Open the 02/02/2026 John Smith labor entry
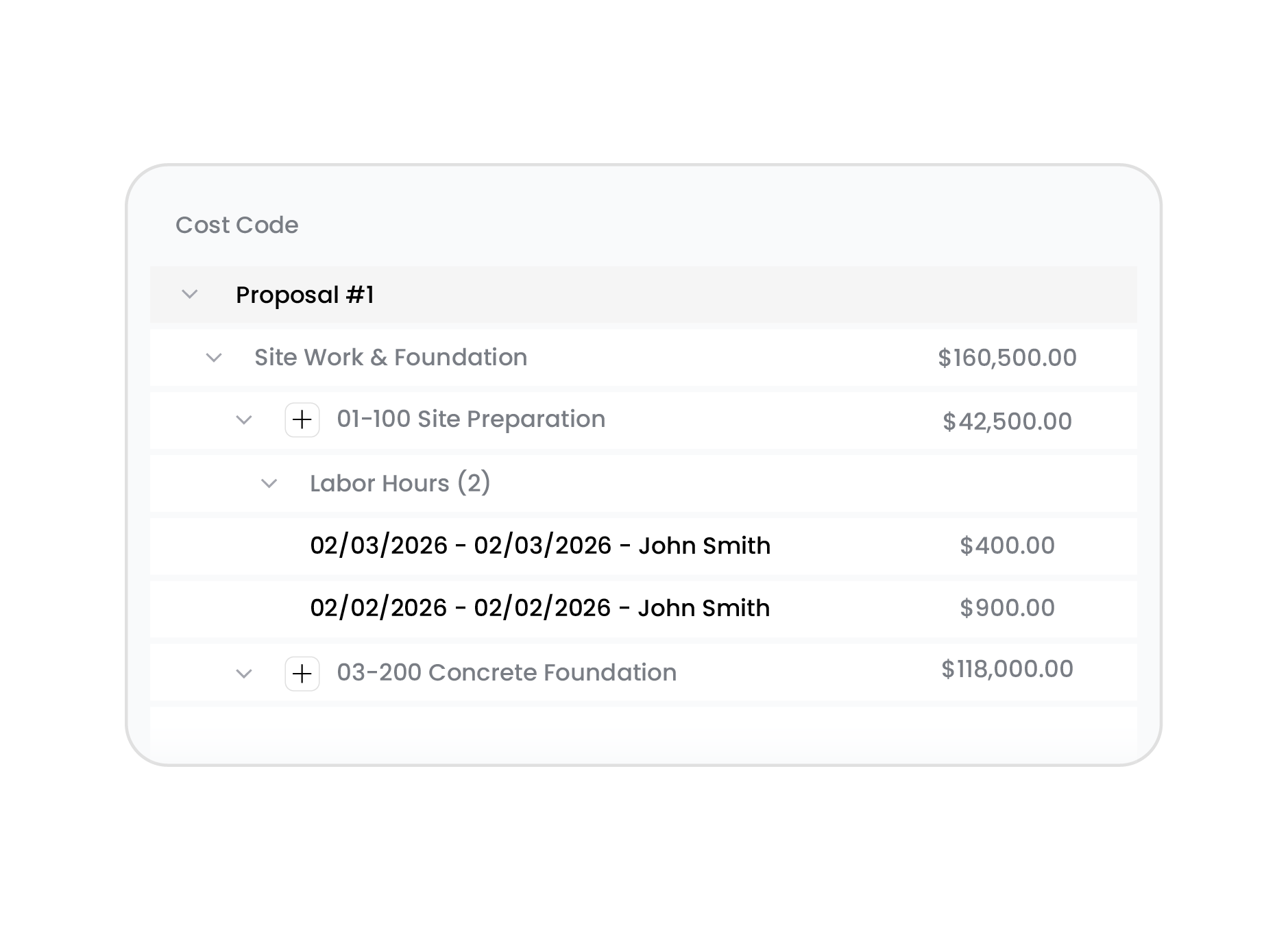The height and width of the screenshot is (930, 1288). coord(540,608)
